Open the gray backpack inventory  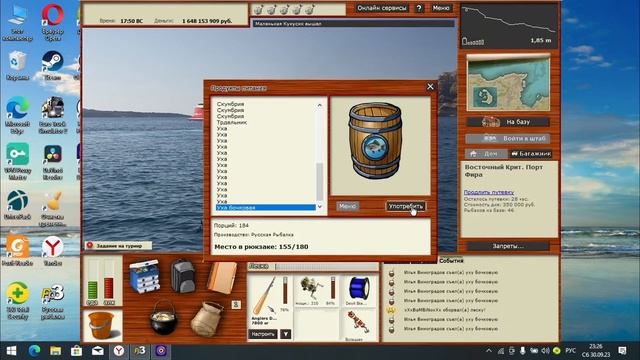coord(183,276)
